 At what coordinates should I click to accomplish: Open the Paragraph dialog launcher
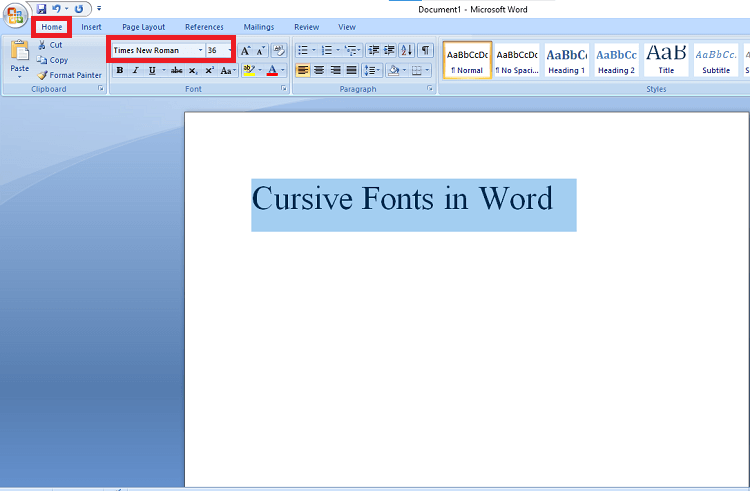[430, 88]
